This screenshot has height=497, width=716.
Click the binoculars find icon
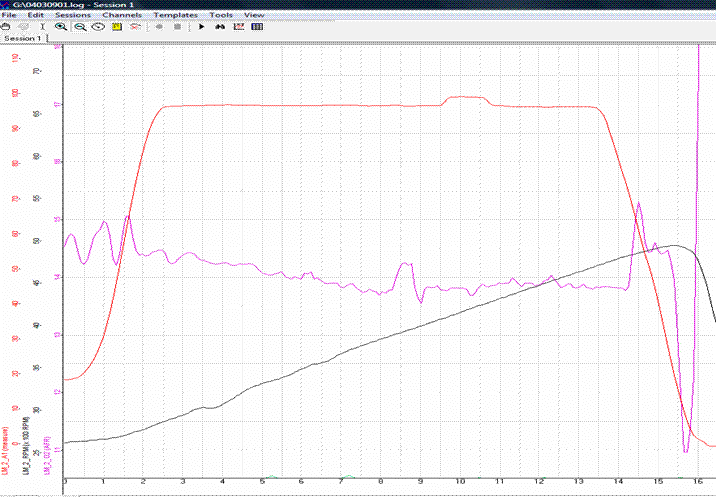tap(220, 27)
